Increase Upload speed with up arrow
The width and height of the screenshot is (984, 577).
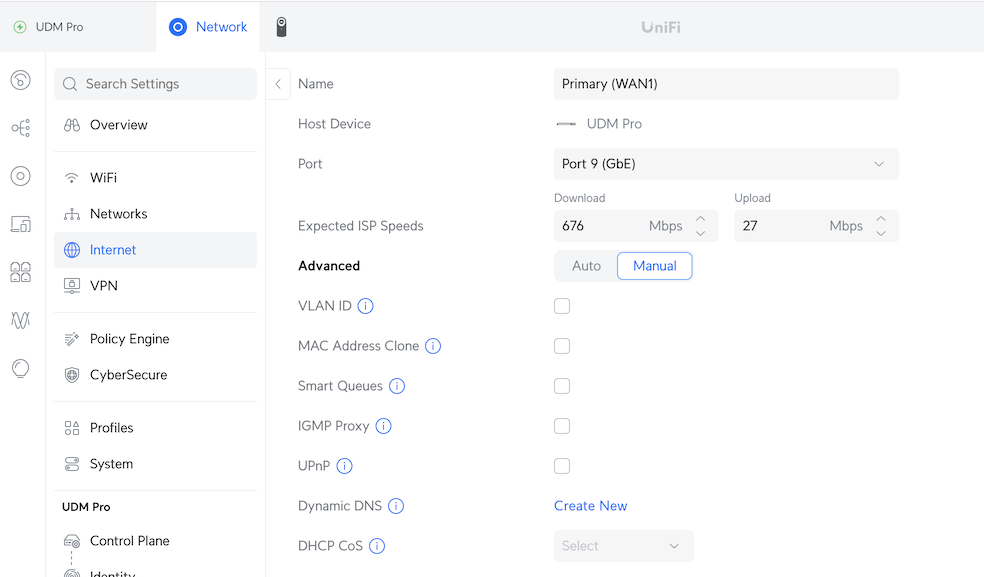(881, 218)
